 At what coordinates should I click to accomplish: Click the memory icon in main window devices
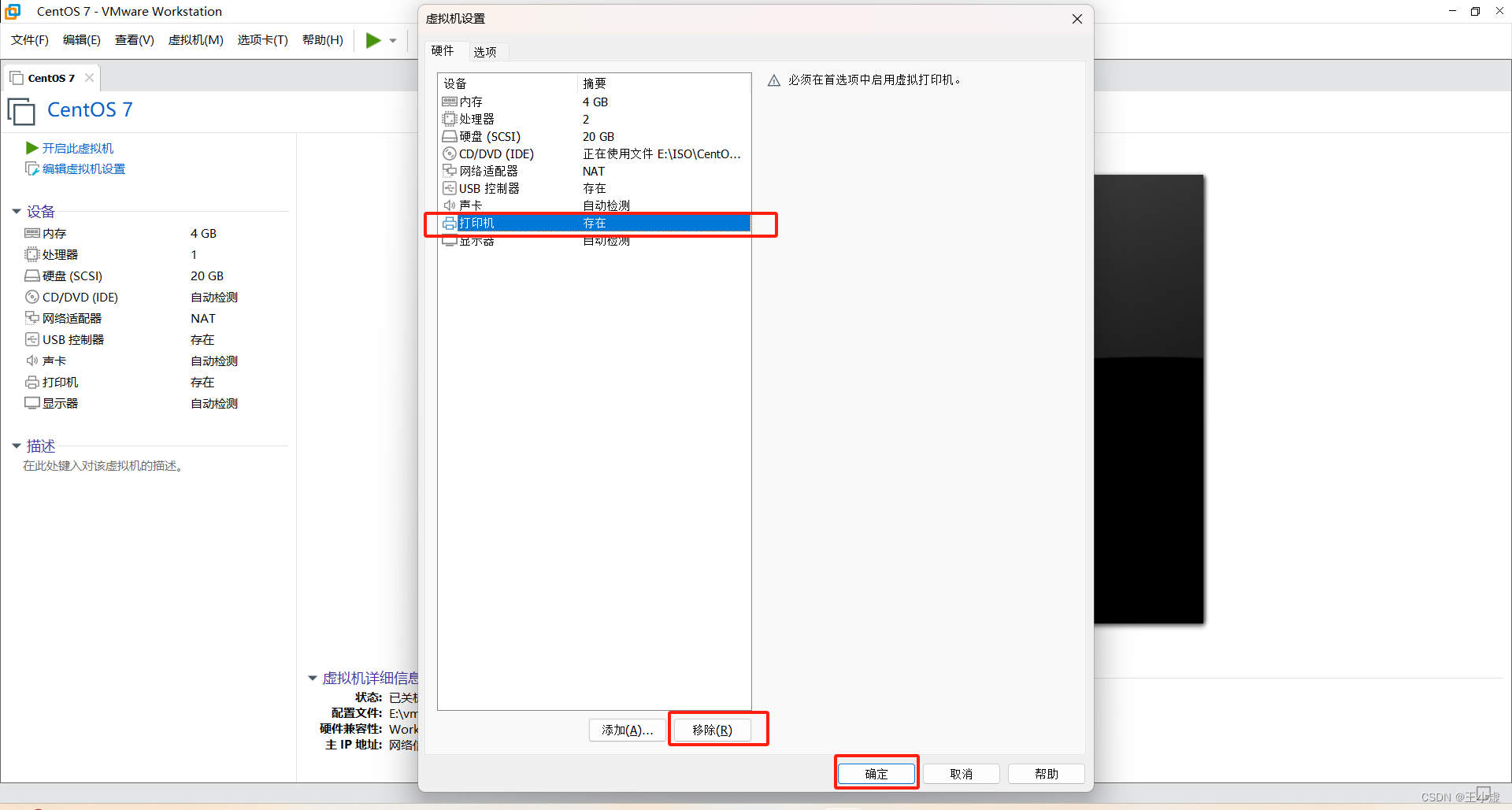click(32, 233)
